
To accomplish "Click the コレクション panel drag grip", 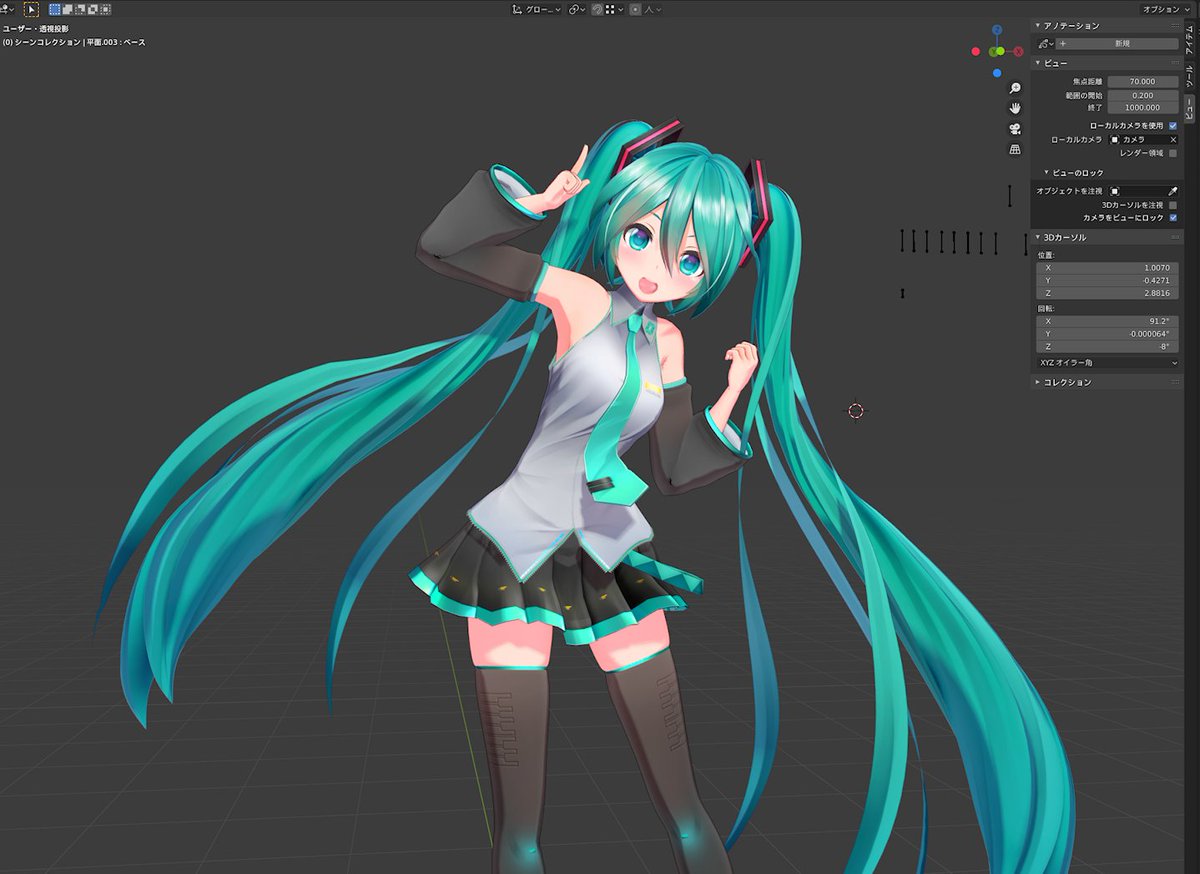I will coord(1173,382).
